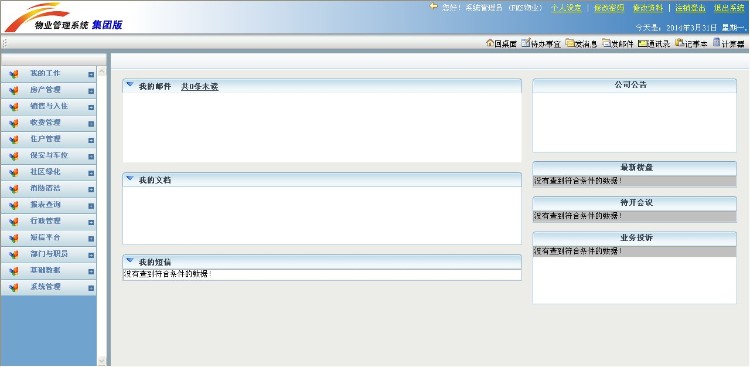Image resolution: width=750 pixels, height=367 pixels.
Task: Click the icon beside 社区绿化
Action: (13, 173)
